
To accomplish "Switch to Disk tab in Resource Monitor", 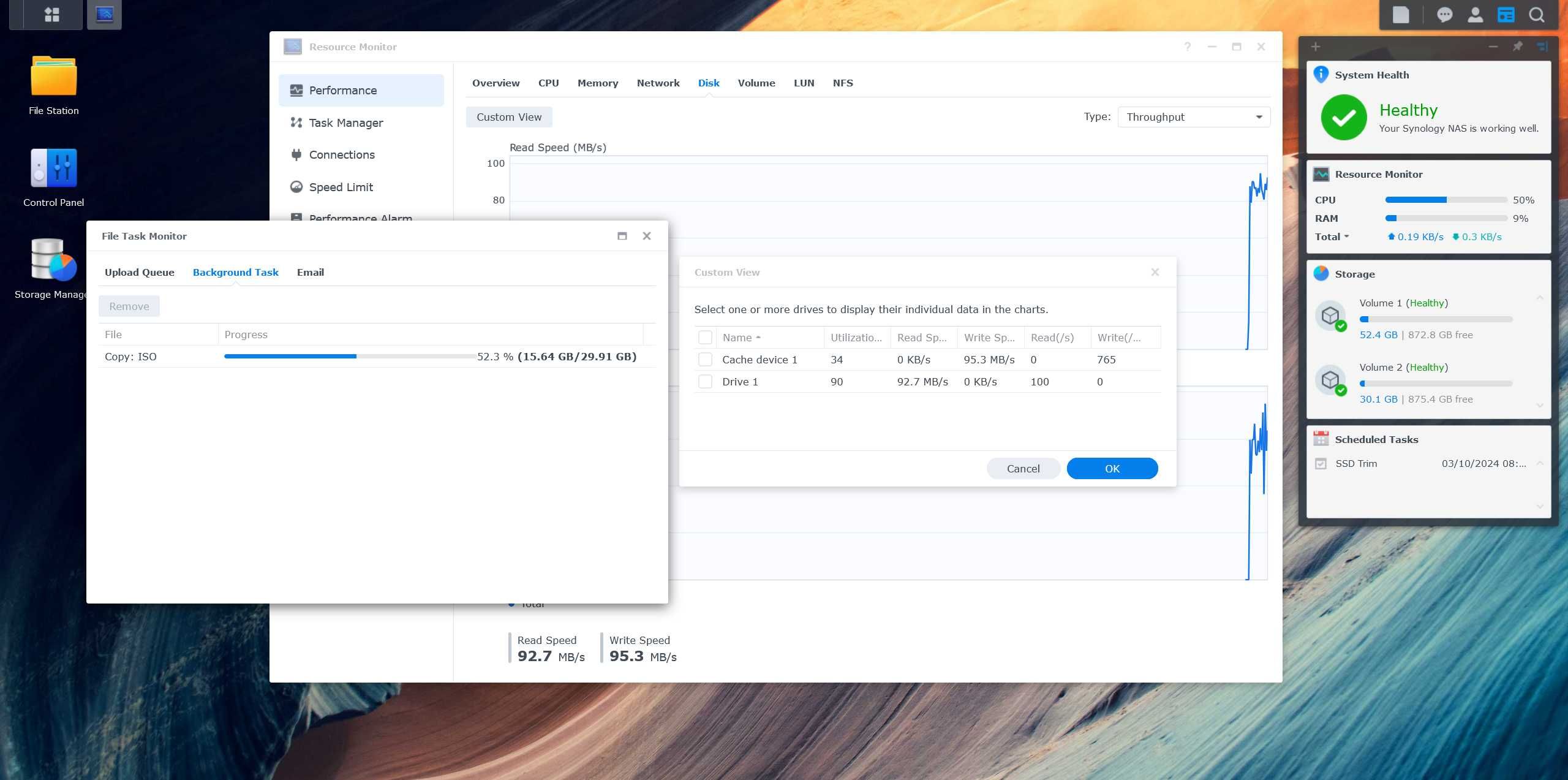I will 708,82.
